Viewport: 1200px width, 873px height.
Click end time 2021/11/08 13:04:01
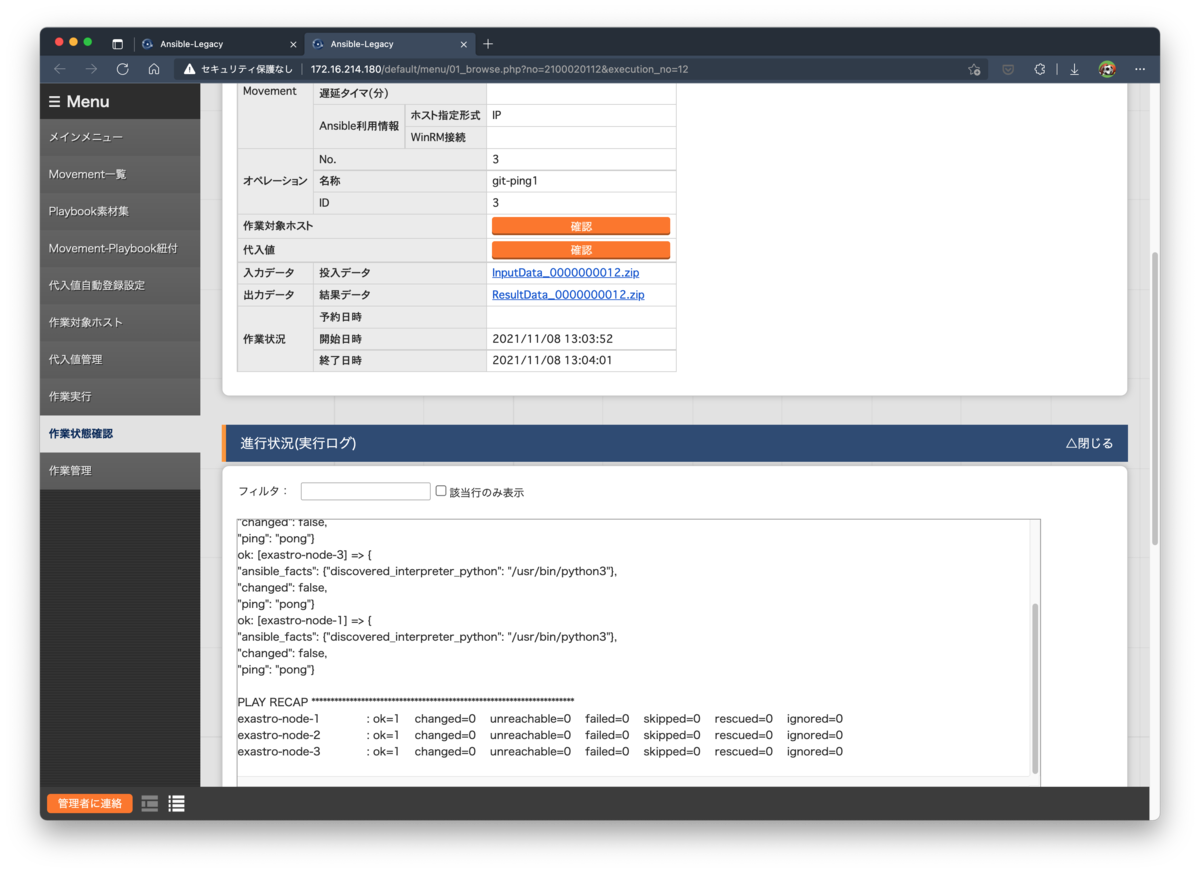pos(552,360)
